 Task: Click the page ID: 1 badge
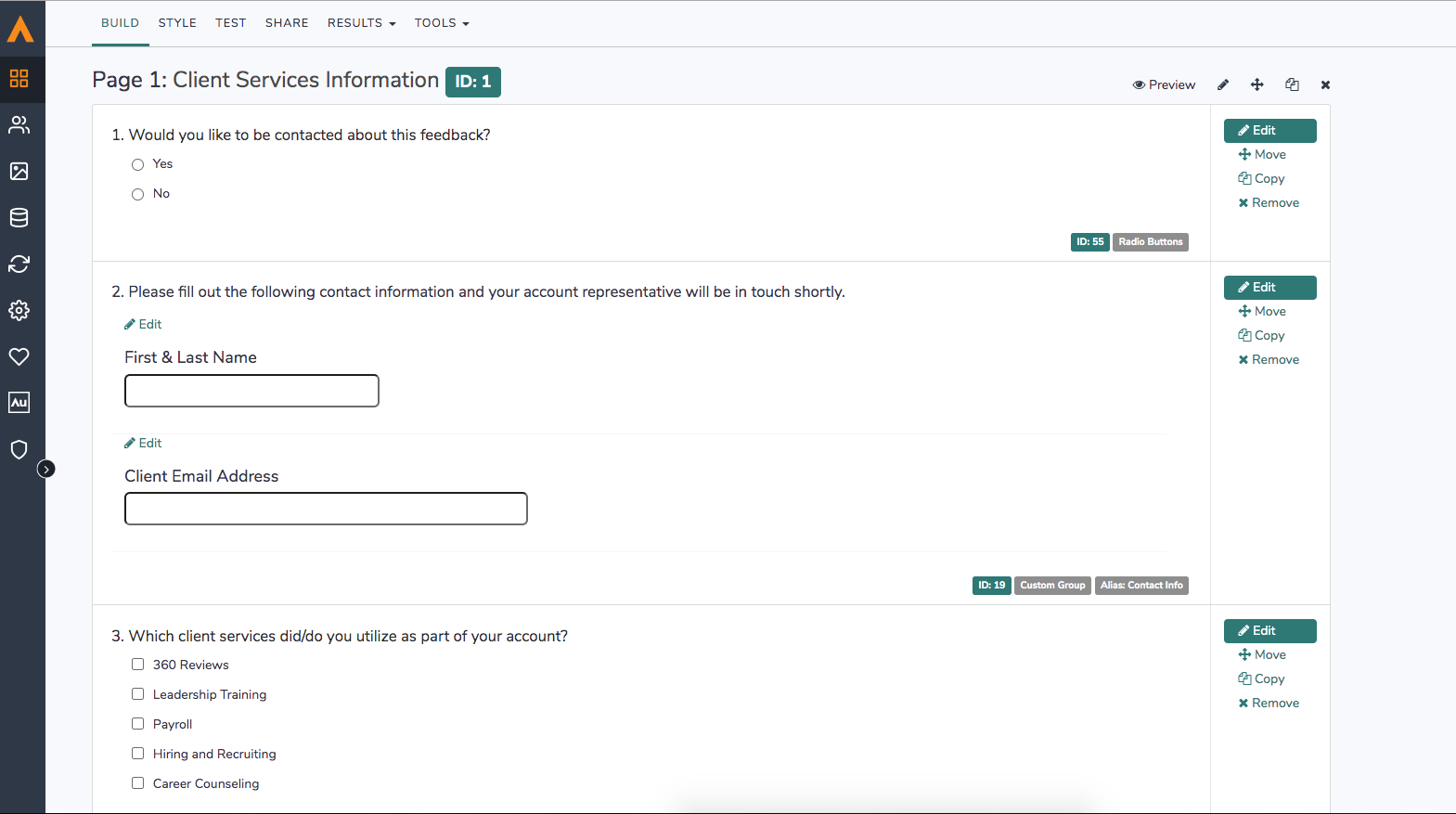coord(473,82)
